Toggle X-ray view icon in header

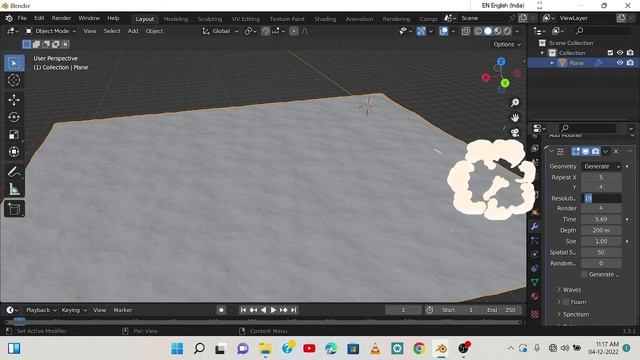coord(466,31)
